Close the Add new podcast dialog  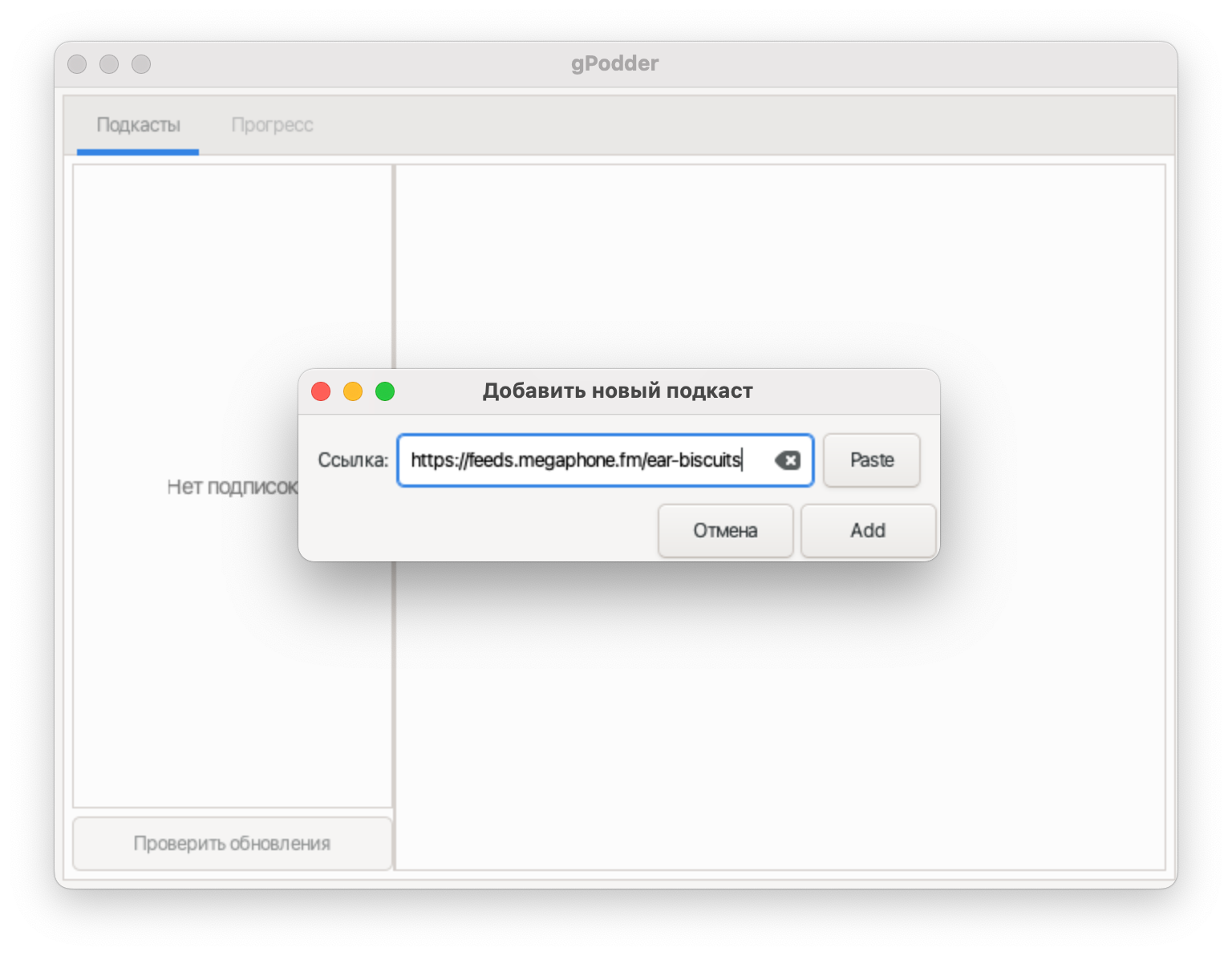321,391
